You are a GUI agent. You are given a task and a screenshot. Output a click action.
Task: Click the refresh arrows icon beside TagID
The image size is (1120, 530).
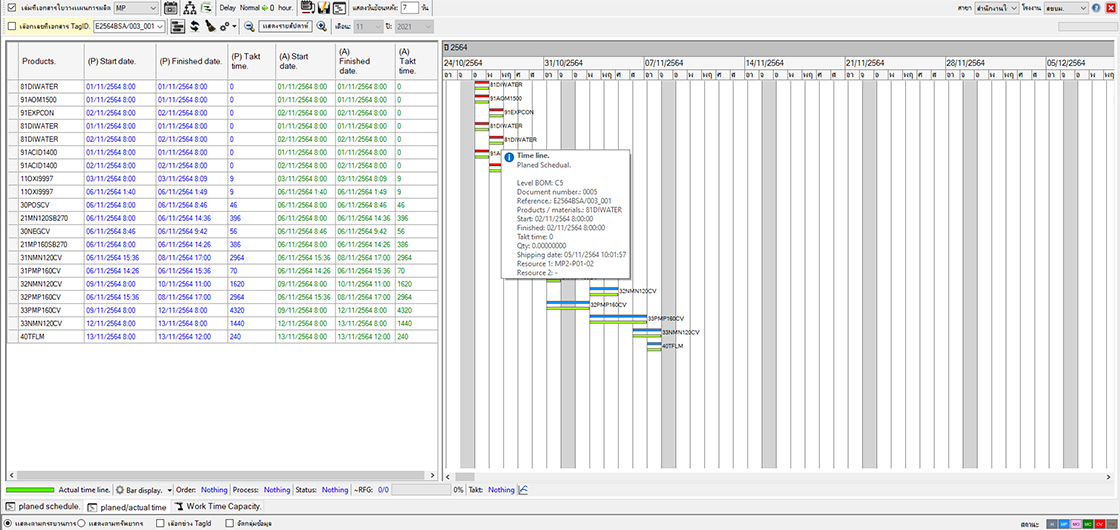pos(196,26)
